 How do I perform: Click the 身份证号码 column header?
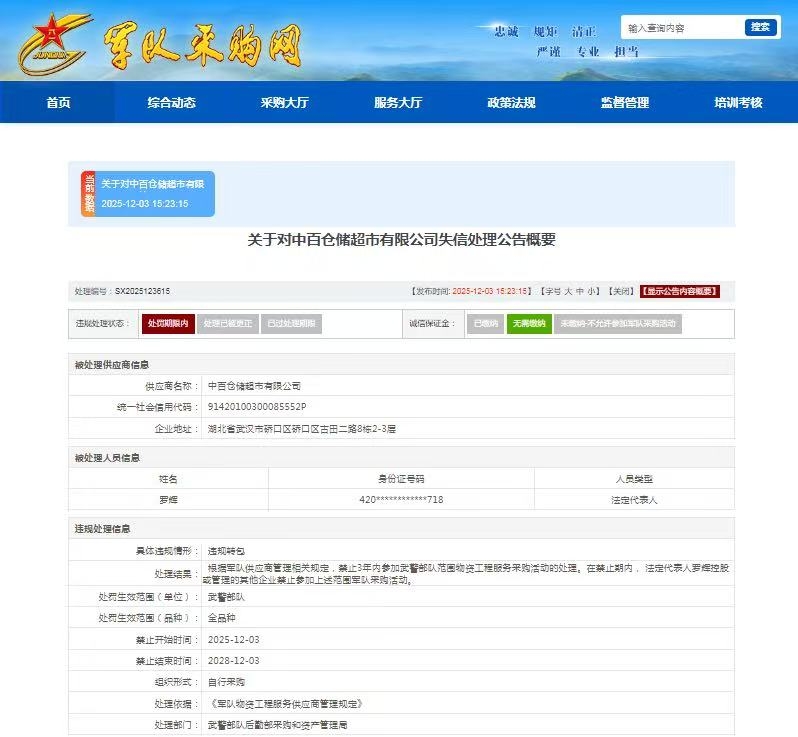(401, 479)
